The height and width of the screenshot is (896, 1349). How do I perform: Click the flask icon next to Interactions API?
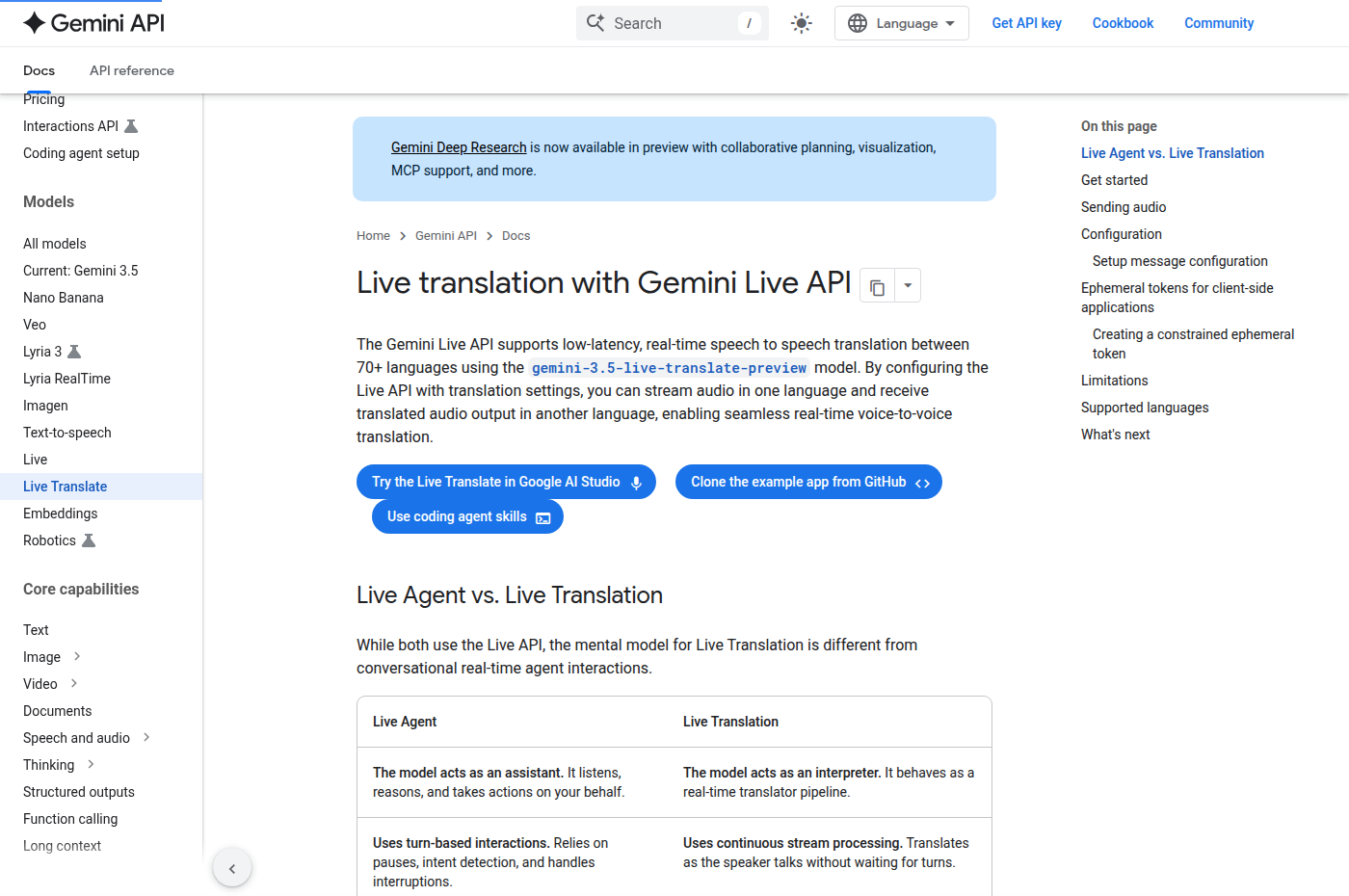(131, 126)
